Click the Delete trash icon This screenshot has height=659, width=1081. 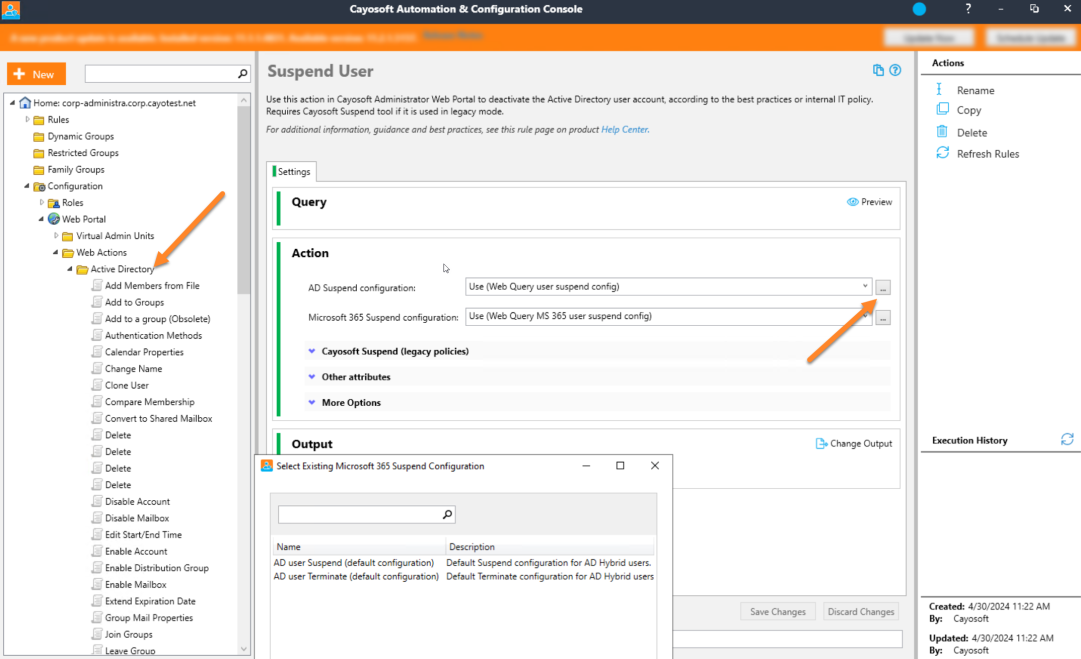tap(942, 131)
